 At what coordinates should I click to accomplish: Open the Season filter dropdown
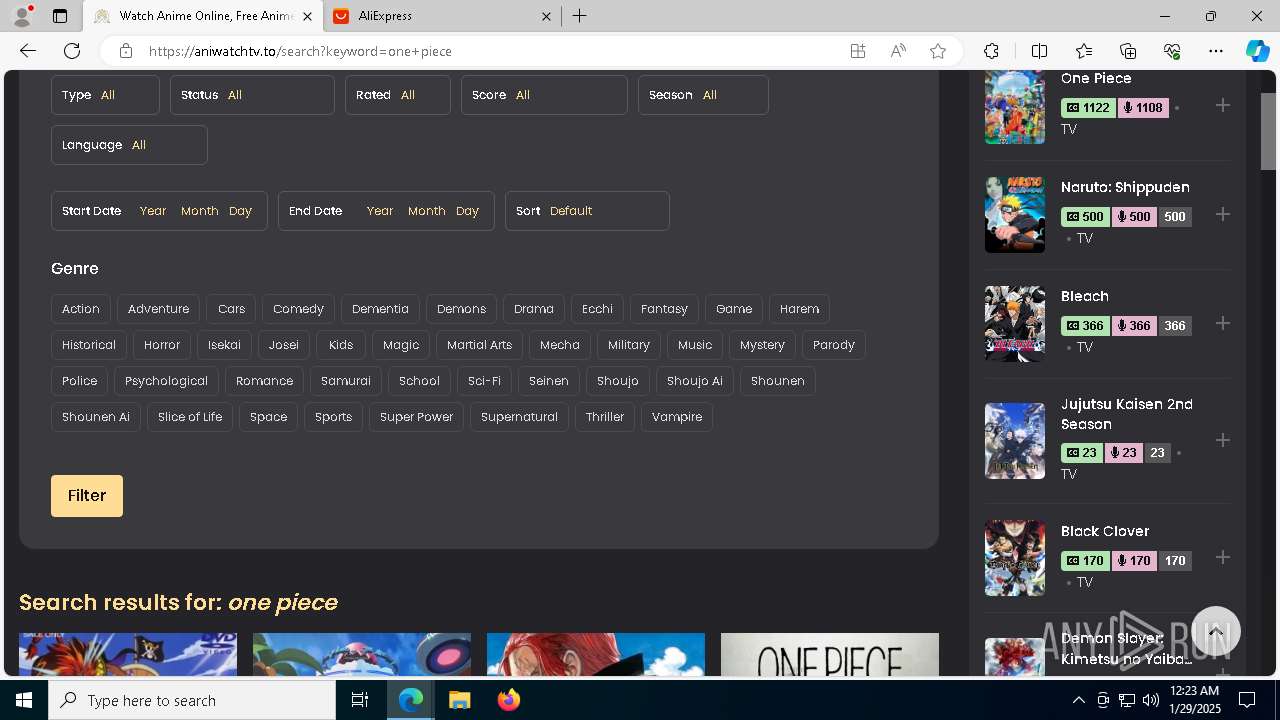click(703, 95)
